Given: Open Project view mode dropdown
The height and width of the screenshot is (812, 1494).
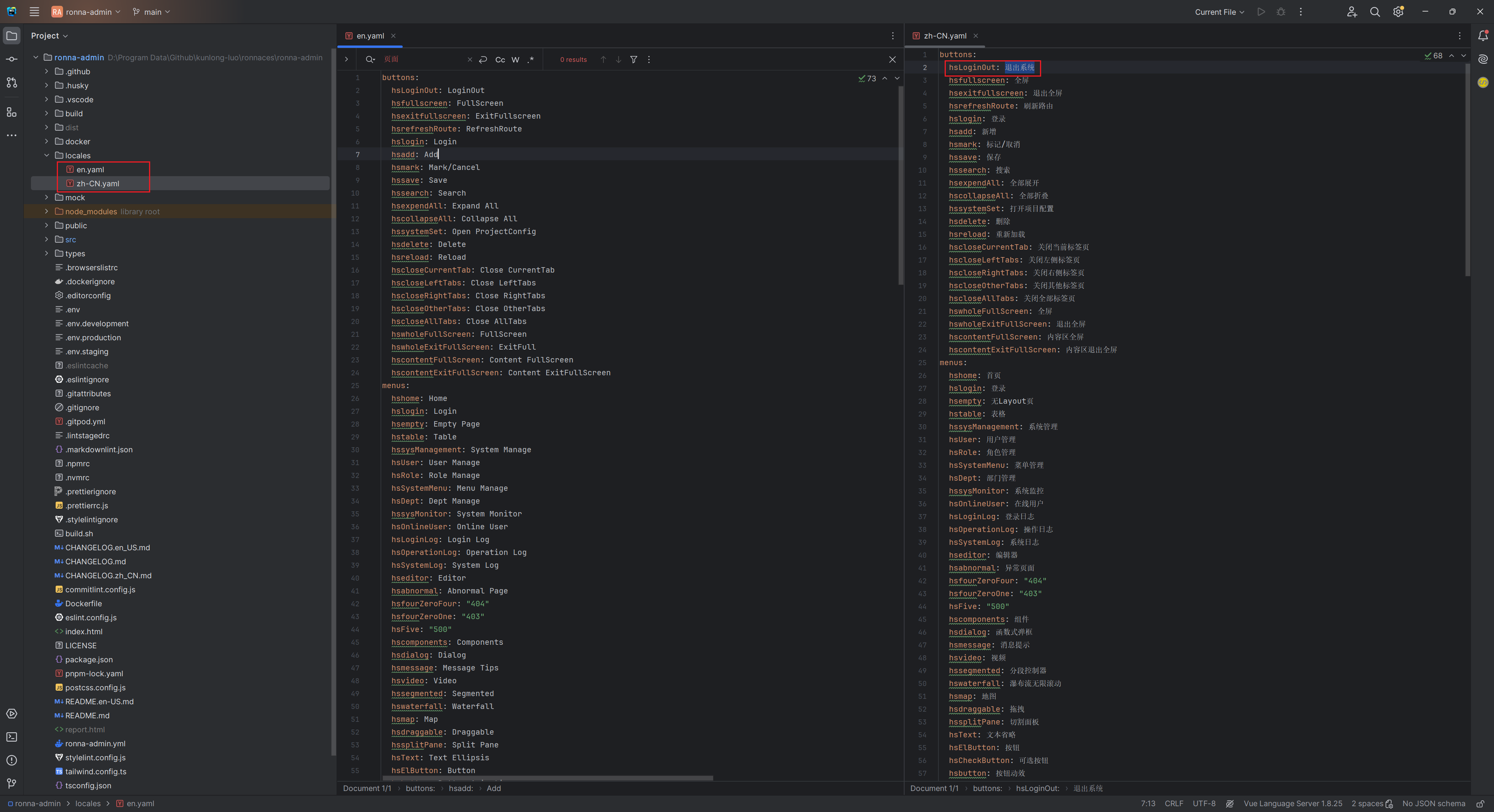Looking at the screenshot, I should [49, 35].
